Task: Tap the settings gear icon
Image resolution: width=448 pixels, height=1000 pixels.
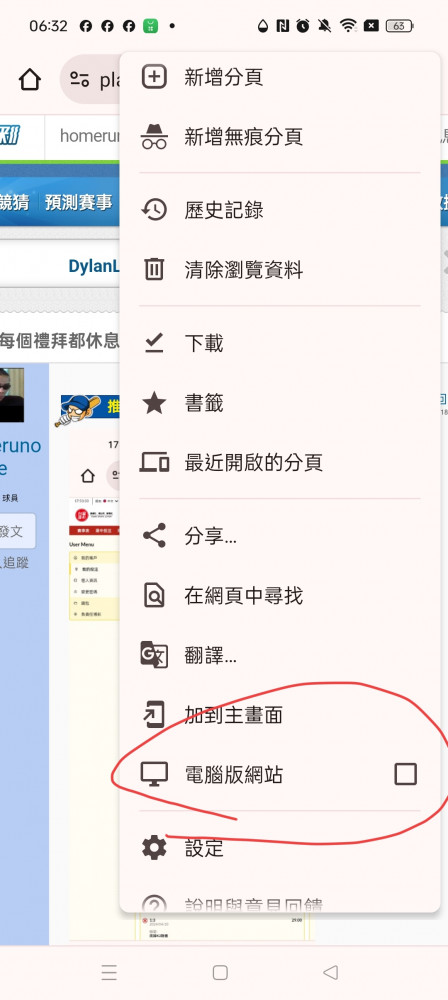Action: (x=154, y=848)
